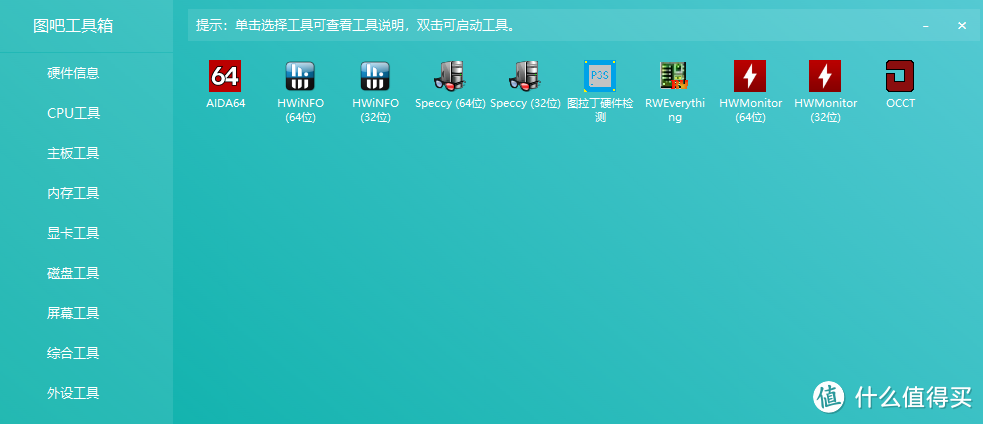The height and width of the screenshot is (424, 983).
Task: Select the HWiNFO (64位) icon
Action: click(x=300, y=76)
